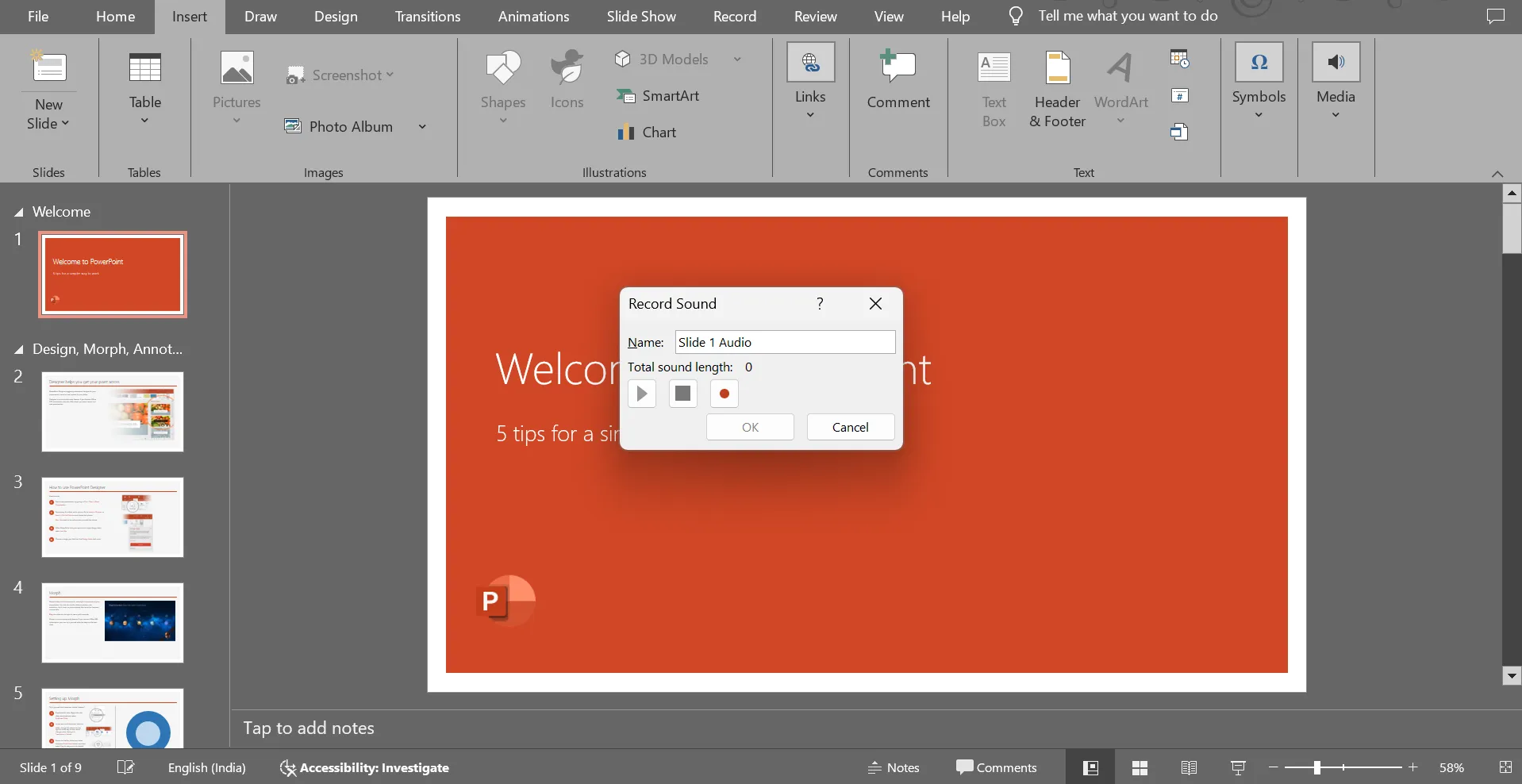Open the comments pane icon top right

[1495, 16]
